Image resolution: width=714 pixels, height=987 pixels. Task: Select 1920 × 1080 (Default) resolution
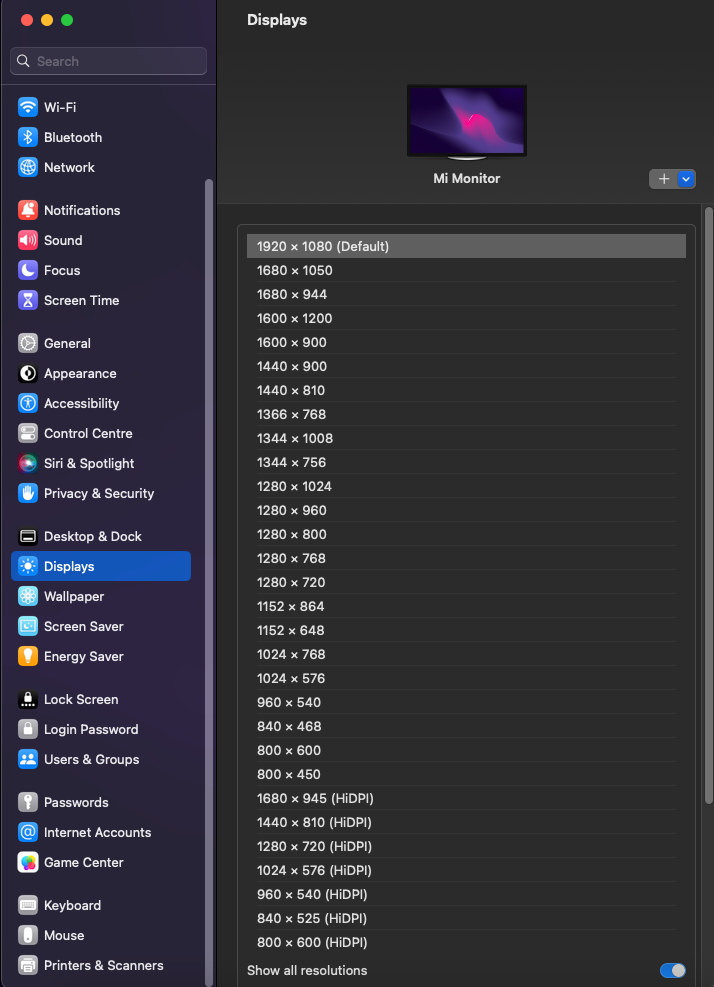466,246
